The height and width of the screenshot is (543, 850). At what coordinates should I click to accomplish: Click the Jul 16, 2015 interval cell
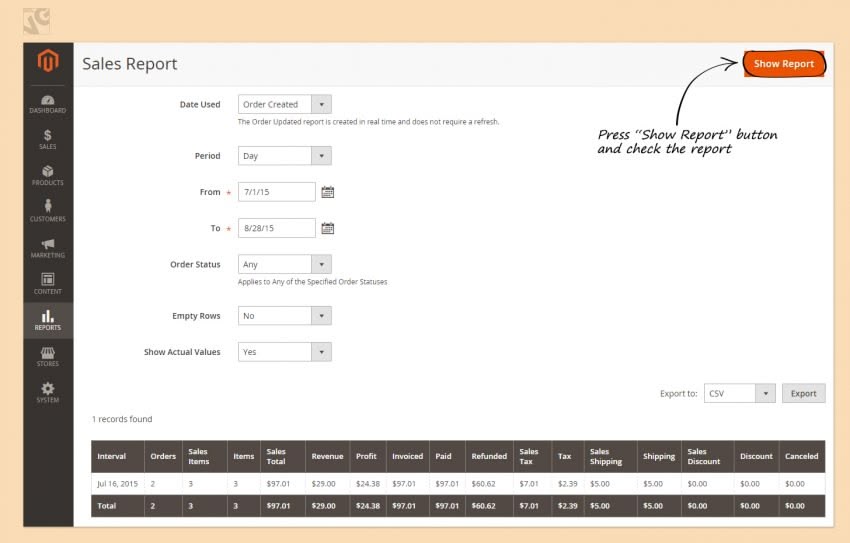tap(118, 483)
